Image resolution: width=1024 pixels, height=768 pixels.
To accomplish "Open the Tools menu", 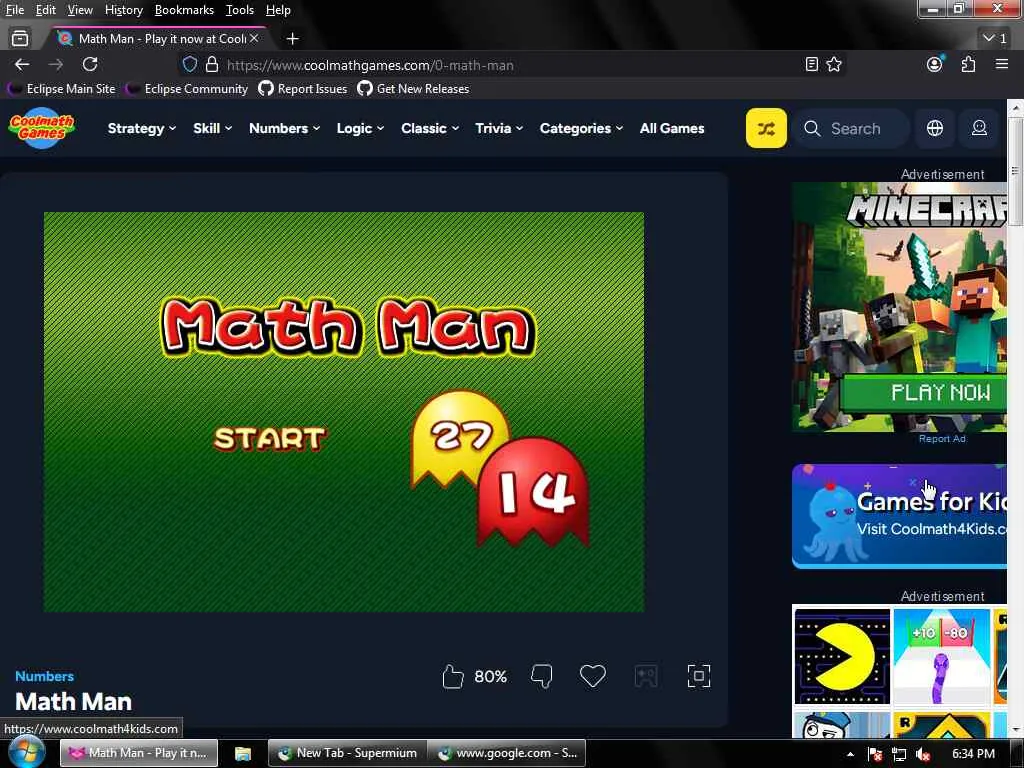I will pos(240,10).
